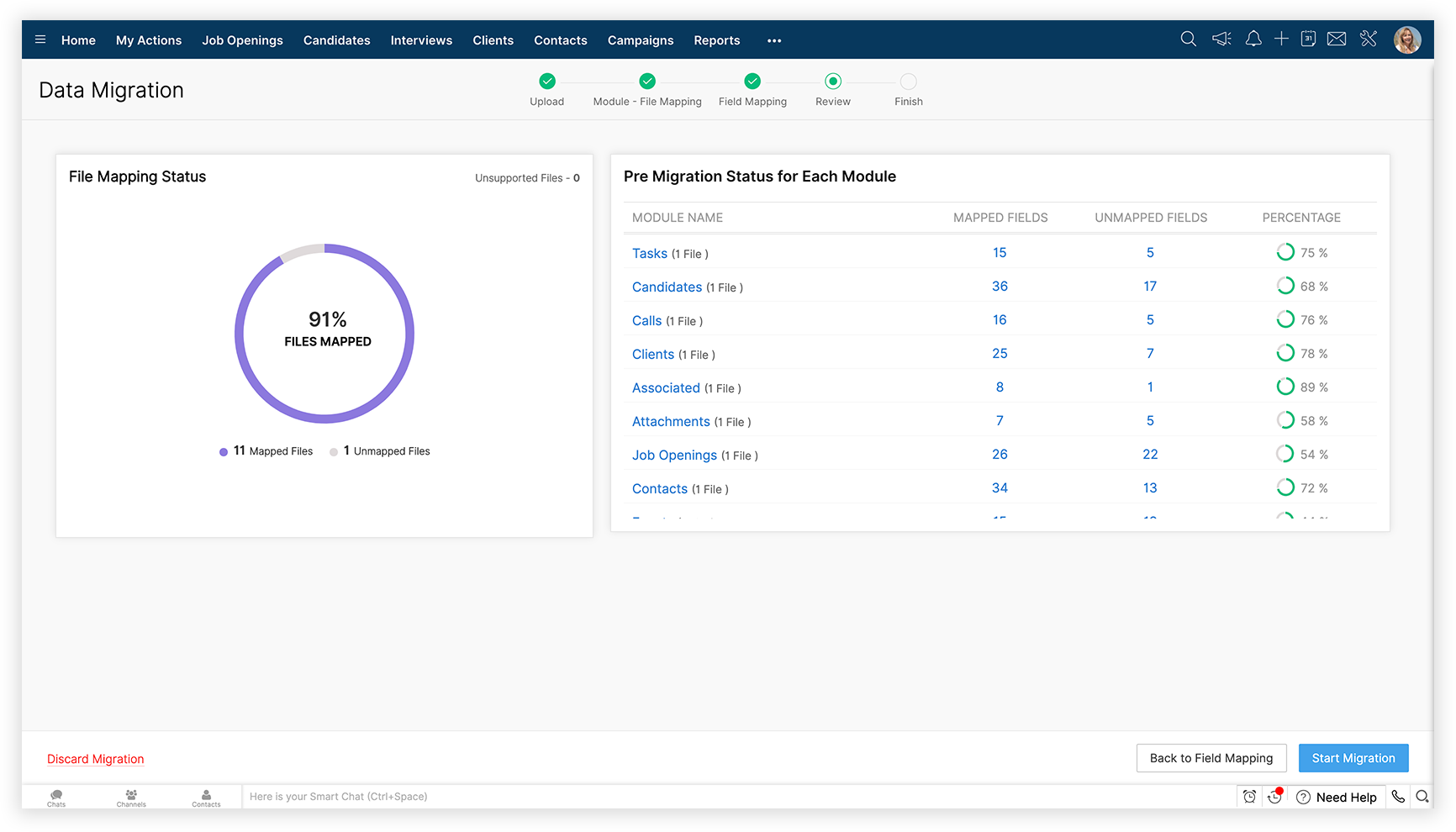The height and width of the screenshot is (832, 1456).
Task: Open the Candidates tab
Action: (x=336, y=40)
